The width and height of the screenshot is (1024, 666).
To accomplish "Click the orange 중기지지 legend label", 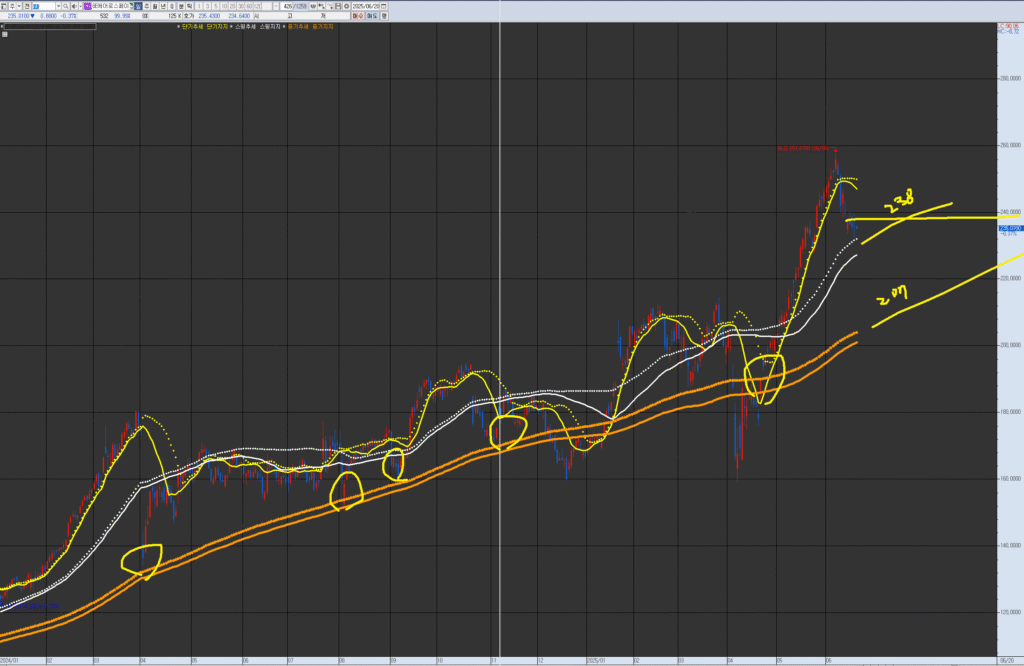I will pos(323,27).
